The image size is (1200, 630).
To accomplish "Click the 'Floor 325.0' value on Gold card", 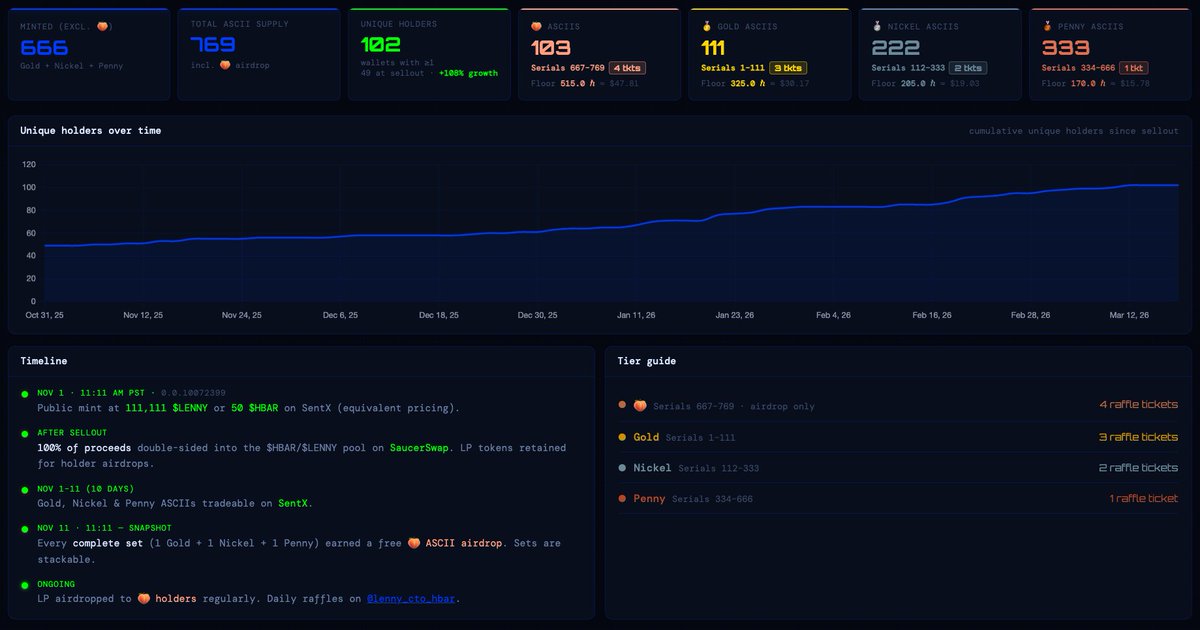I will 734,84.
